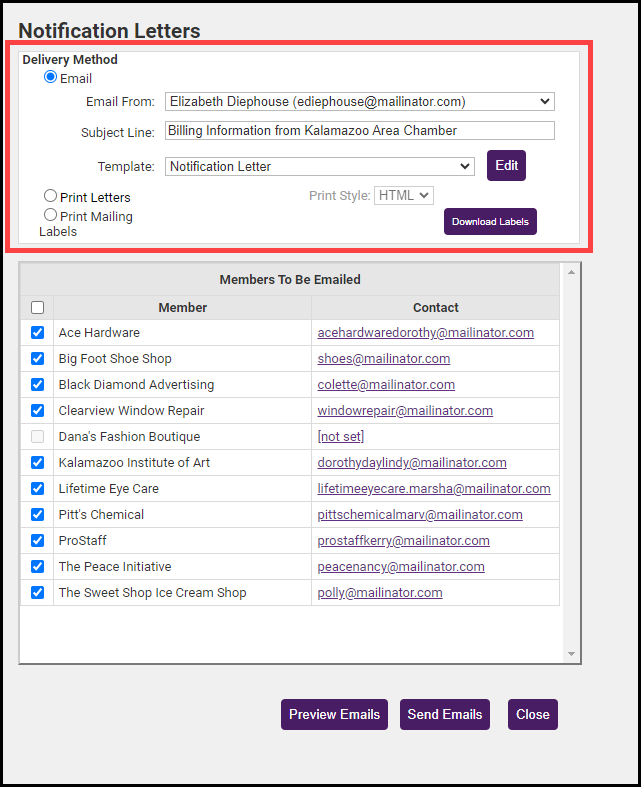The height and width of the screenshot is (787, 641).
Task: Click the Preview Emails button
Action: pyautogui.click(x=334, y=715)
